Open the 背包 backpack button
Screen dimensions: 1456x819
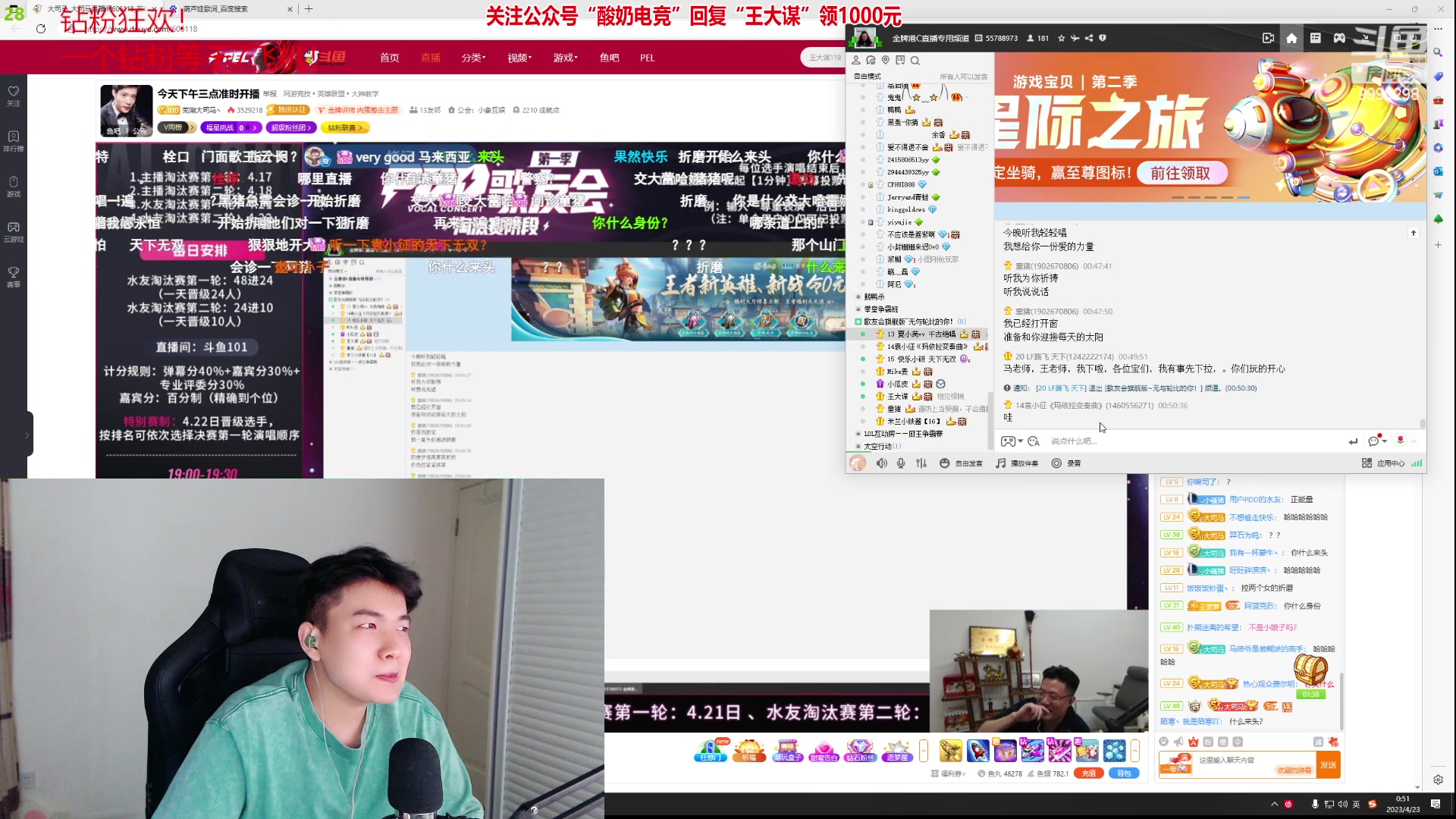tap(1124, 773)
